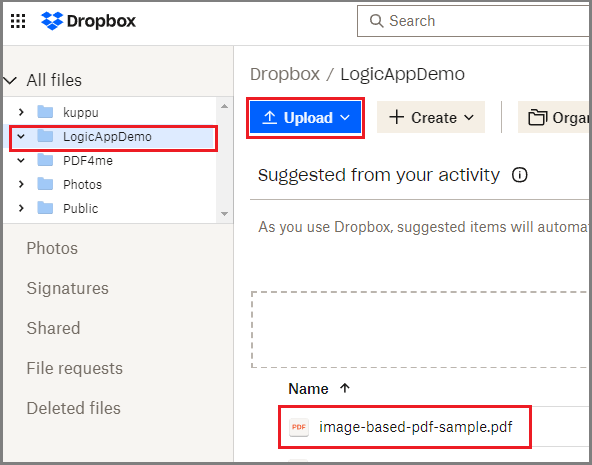The image size is (592, 465).
Task: Expand the kuppu folder chevron
Action: pos(21,112)
